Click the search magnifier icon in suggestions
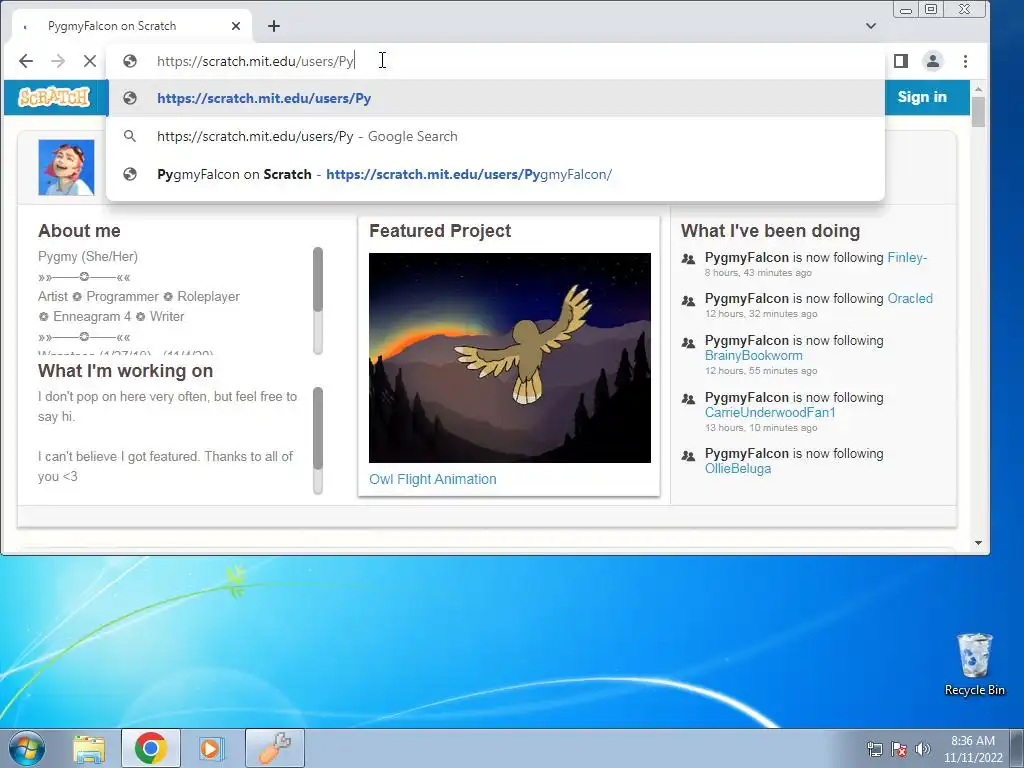This screenshot has width=1024, height=768. pos(130,136)
